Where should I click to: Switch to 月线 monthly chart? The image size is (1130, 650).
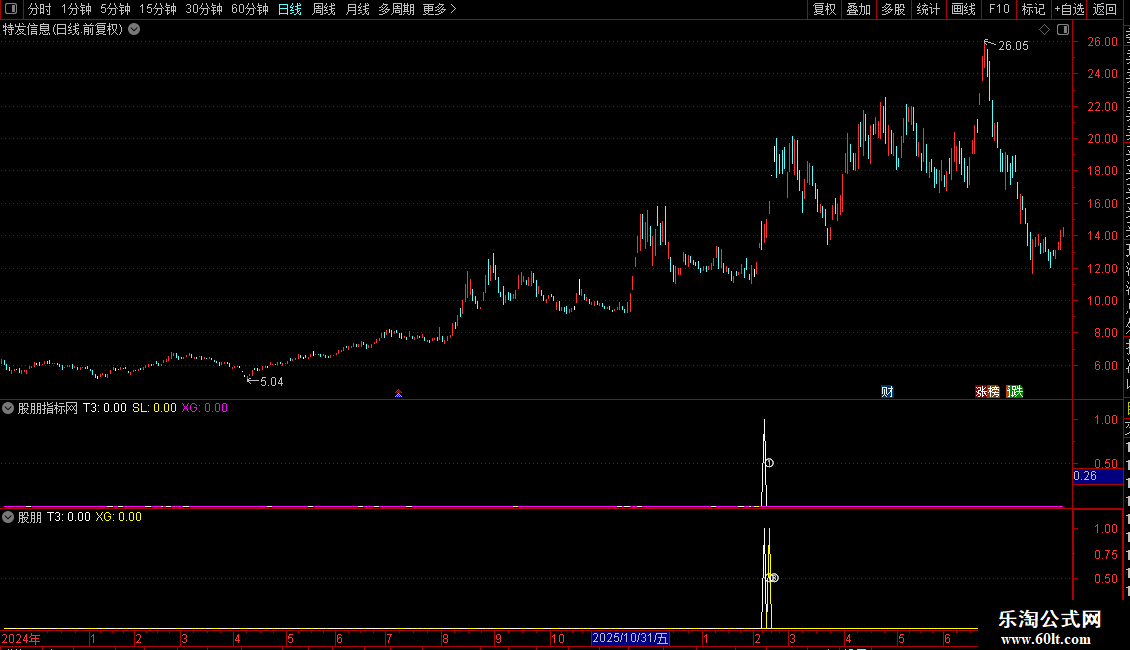coord(357,9)
